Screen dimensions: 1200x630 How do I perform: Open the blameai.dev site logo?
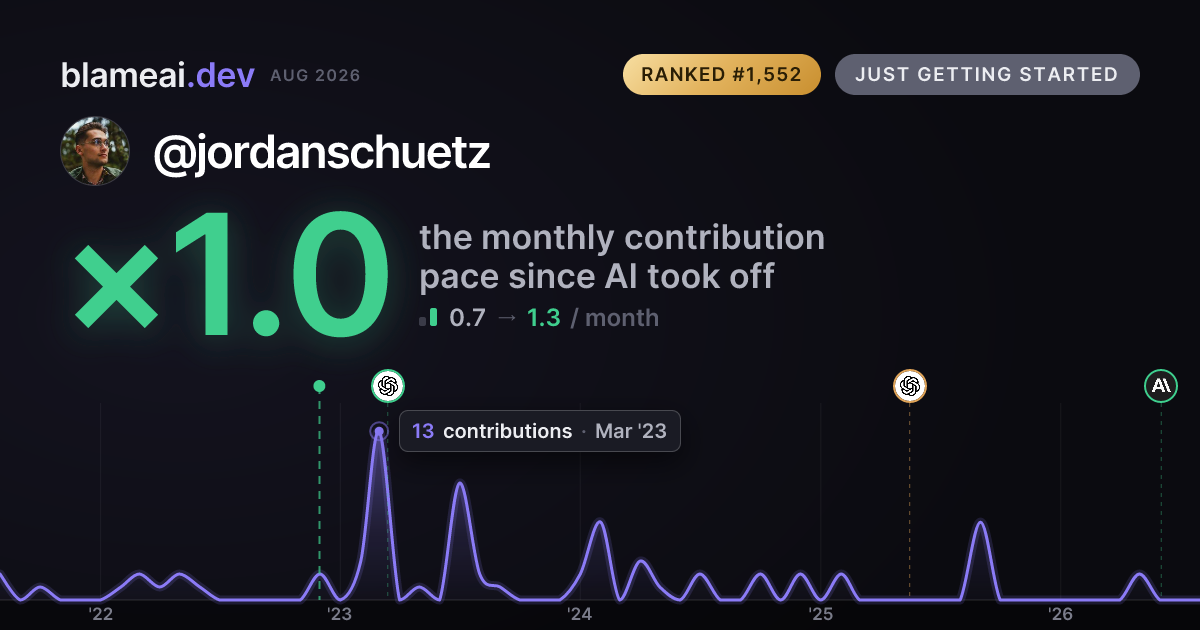coord(157,75)
